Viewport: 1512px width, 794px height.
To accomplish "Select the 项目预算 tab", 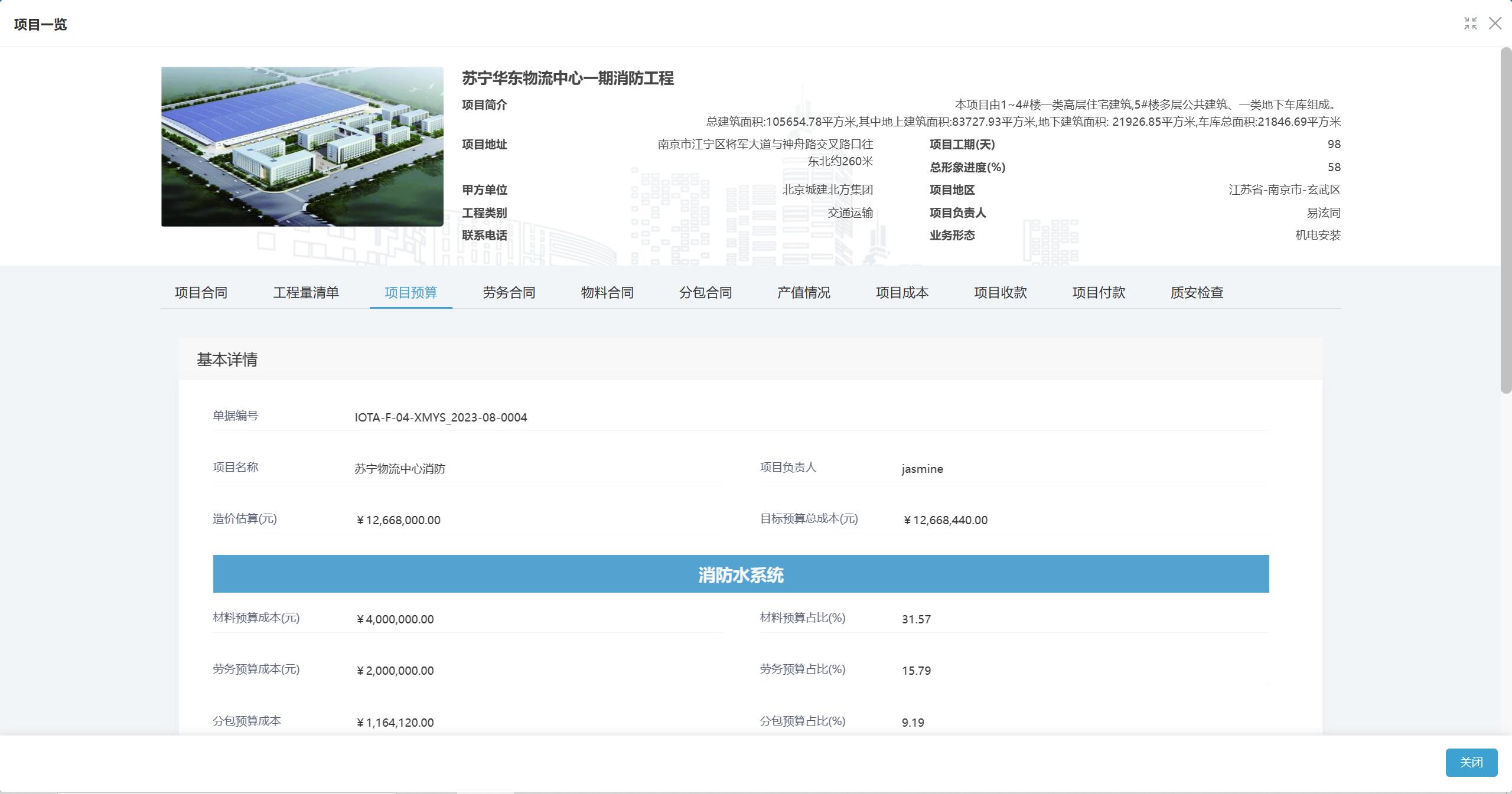I will click(411, 292).
